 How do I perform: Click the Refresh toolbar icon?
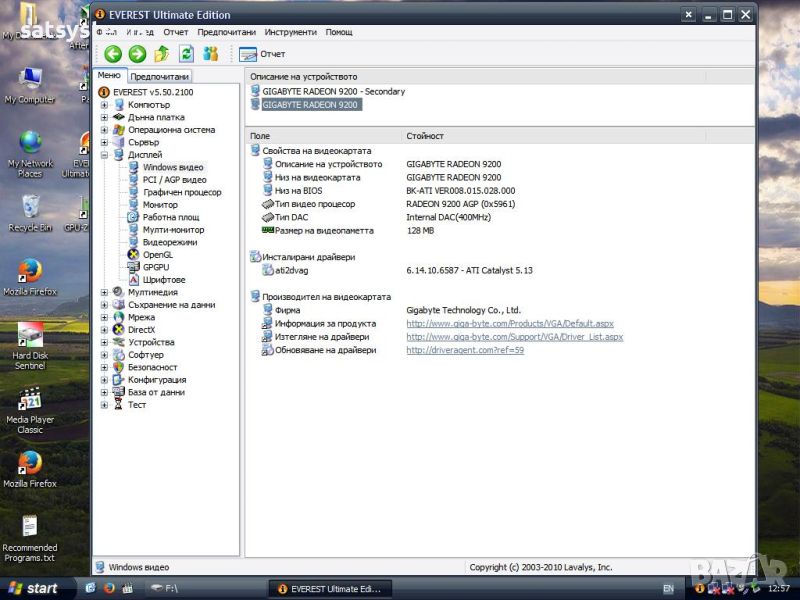point(186,54)
